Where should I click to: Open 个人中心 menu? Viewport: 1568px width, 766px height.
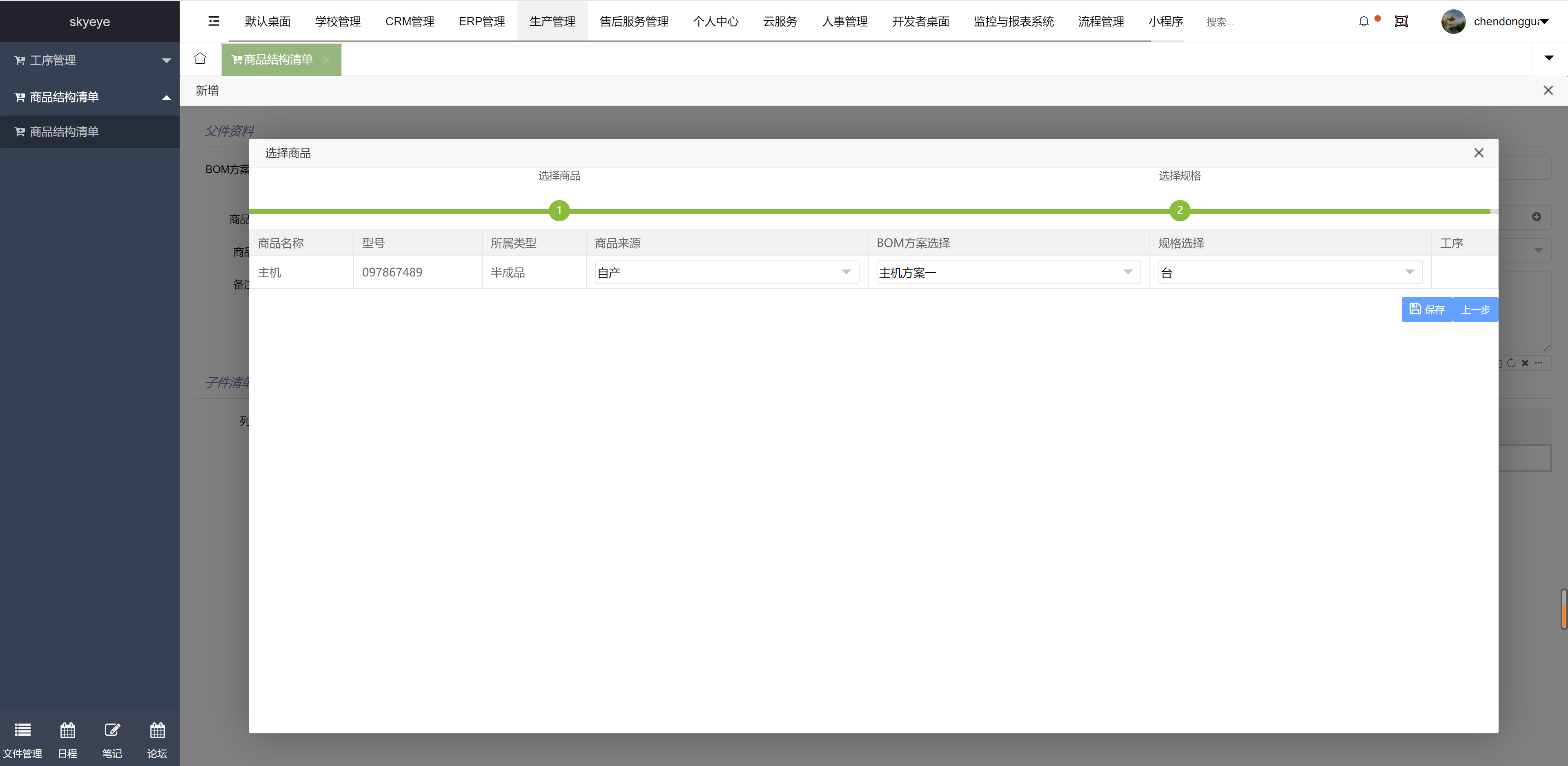(715, 21)
